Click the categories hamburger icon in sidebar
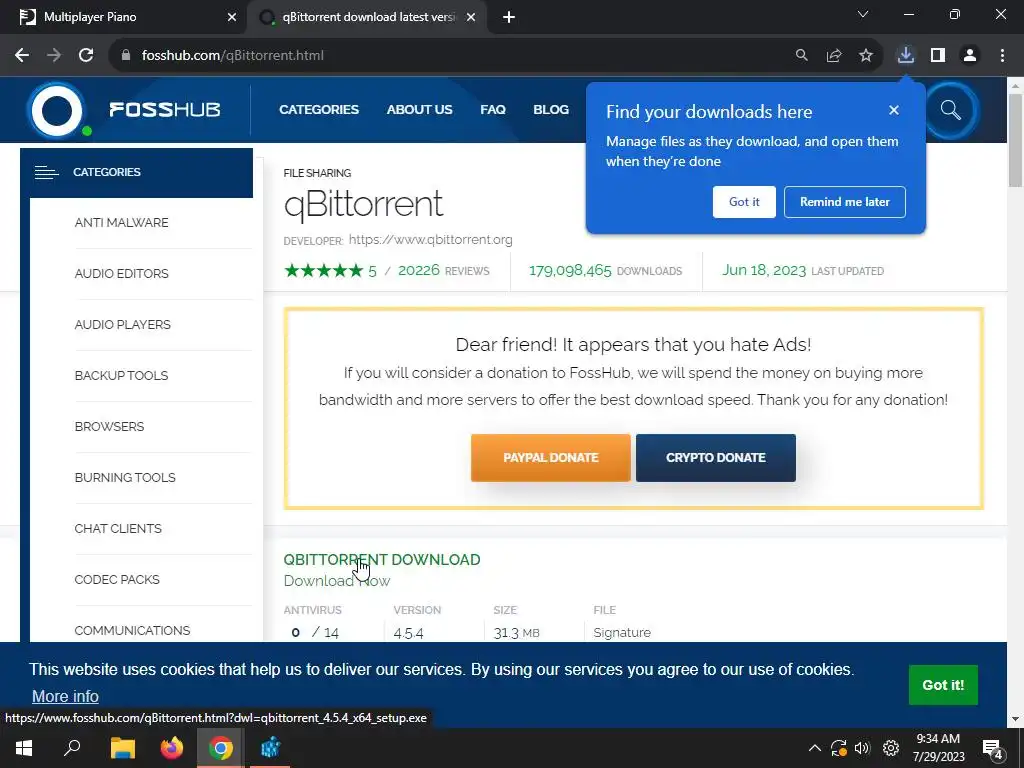Viewport: 1024px width, 768px height. (x=46, y=172)
